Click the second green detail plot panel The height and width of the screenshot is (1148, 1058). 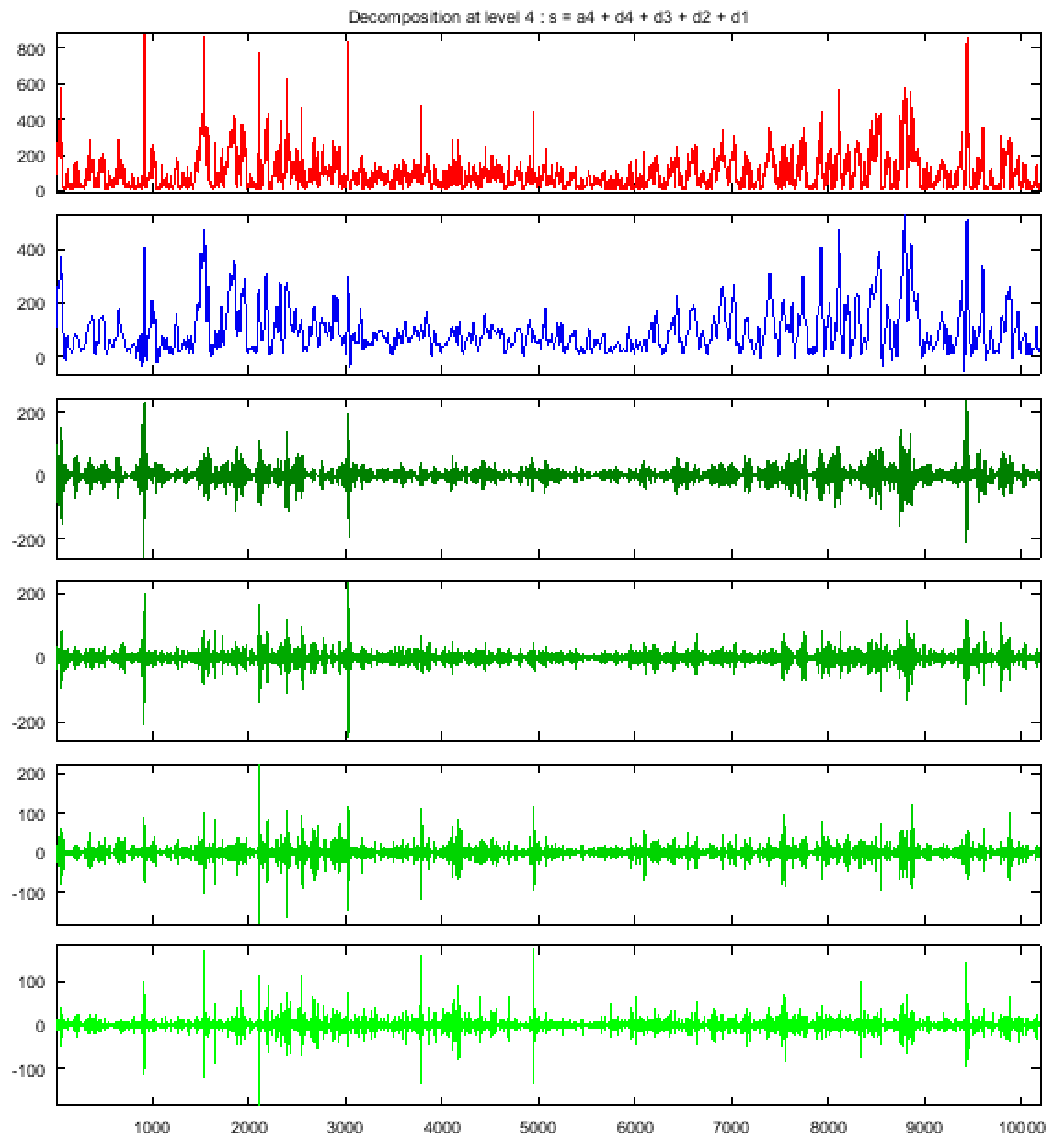coord(548,660)
